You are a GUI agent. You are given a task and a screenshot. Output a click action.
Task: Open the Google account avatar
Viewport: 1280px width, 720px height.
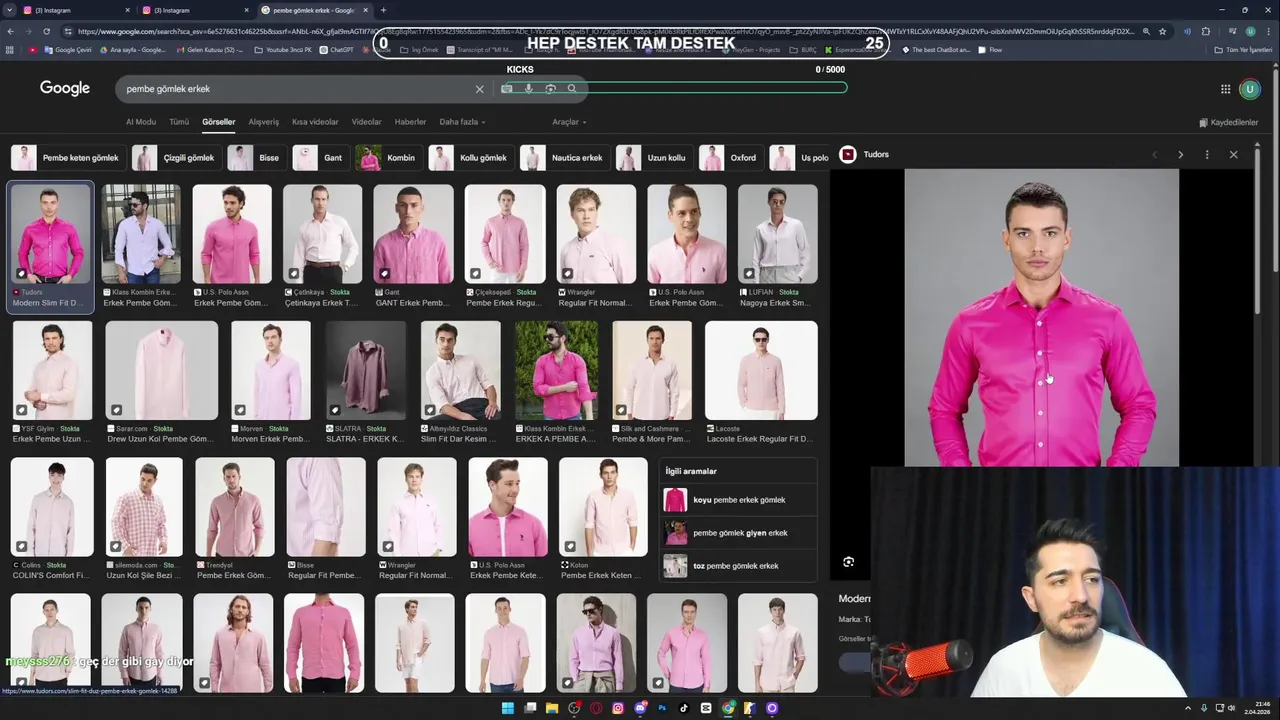tap(1249, 89)
